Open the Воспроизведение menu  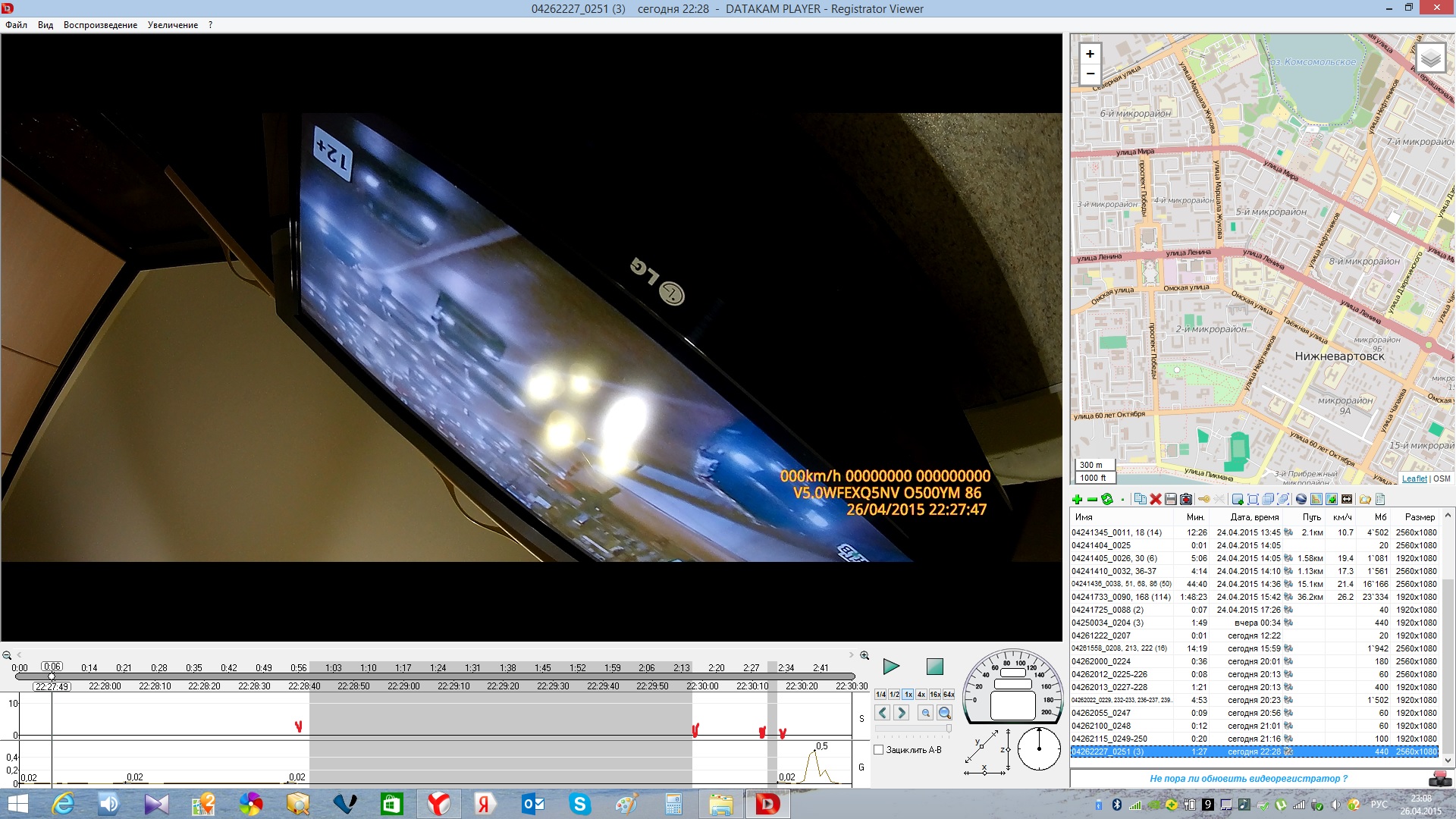coord(100,25)
